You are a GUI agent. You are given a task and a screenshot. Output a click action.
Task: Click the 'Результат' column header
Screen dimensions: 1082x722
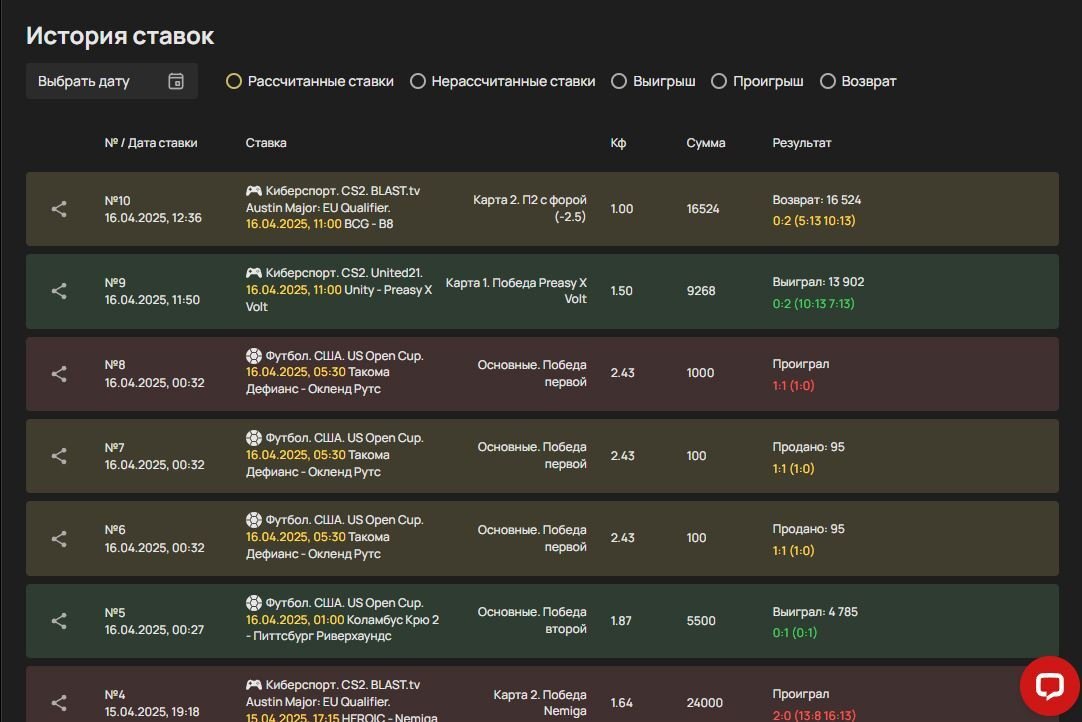[x=801, y=143]
